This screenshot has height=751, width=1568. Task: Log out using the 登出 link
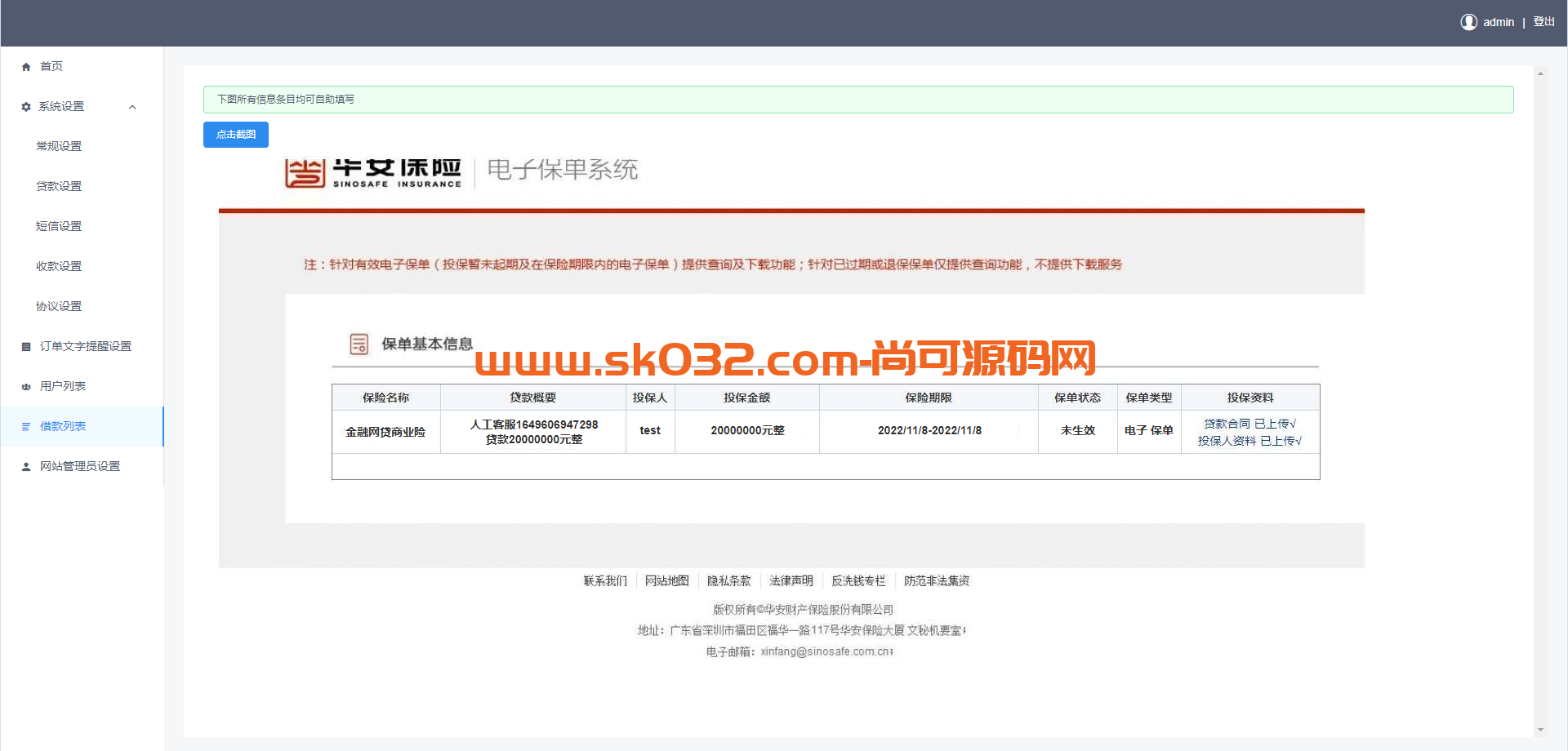(1543, 22)
